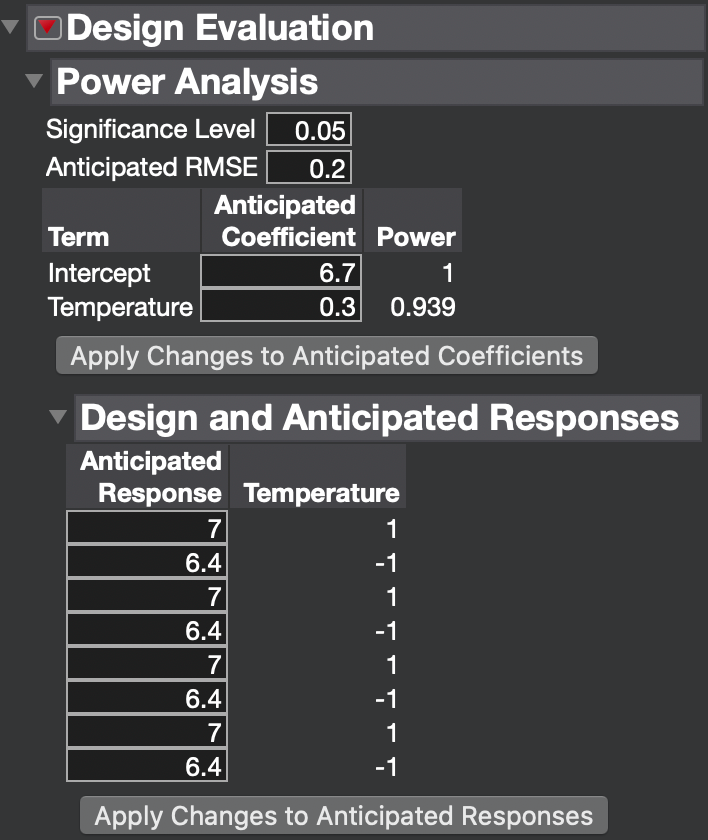
Task: Select the second Anticipated Response cell
Action: (147, 562)
